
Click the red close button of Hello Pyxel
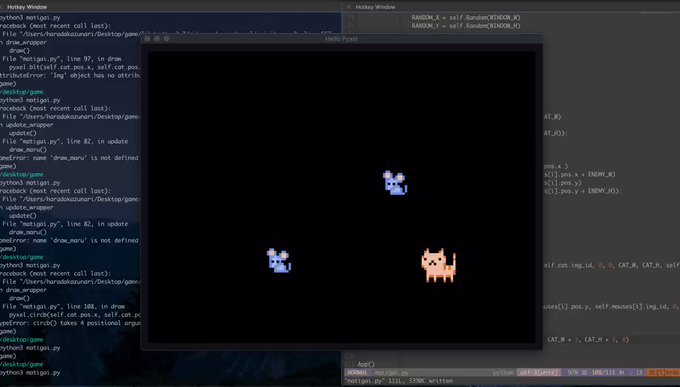click(x=147, y=39)
